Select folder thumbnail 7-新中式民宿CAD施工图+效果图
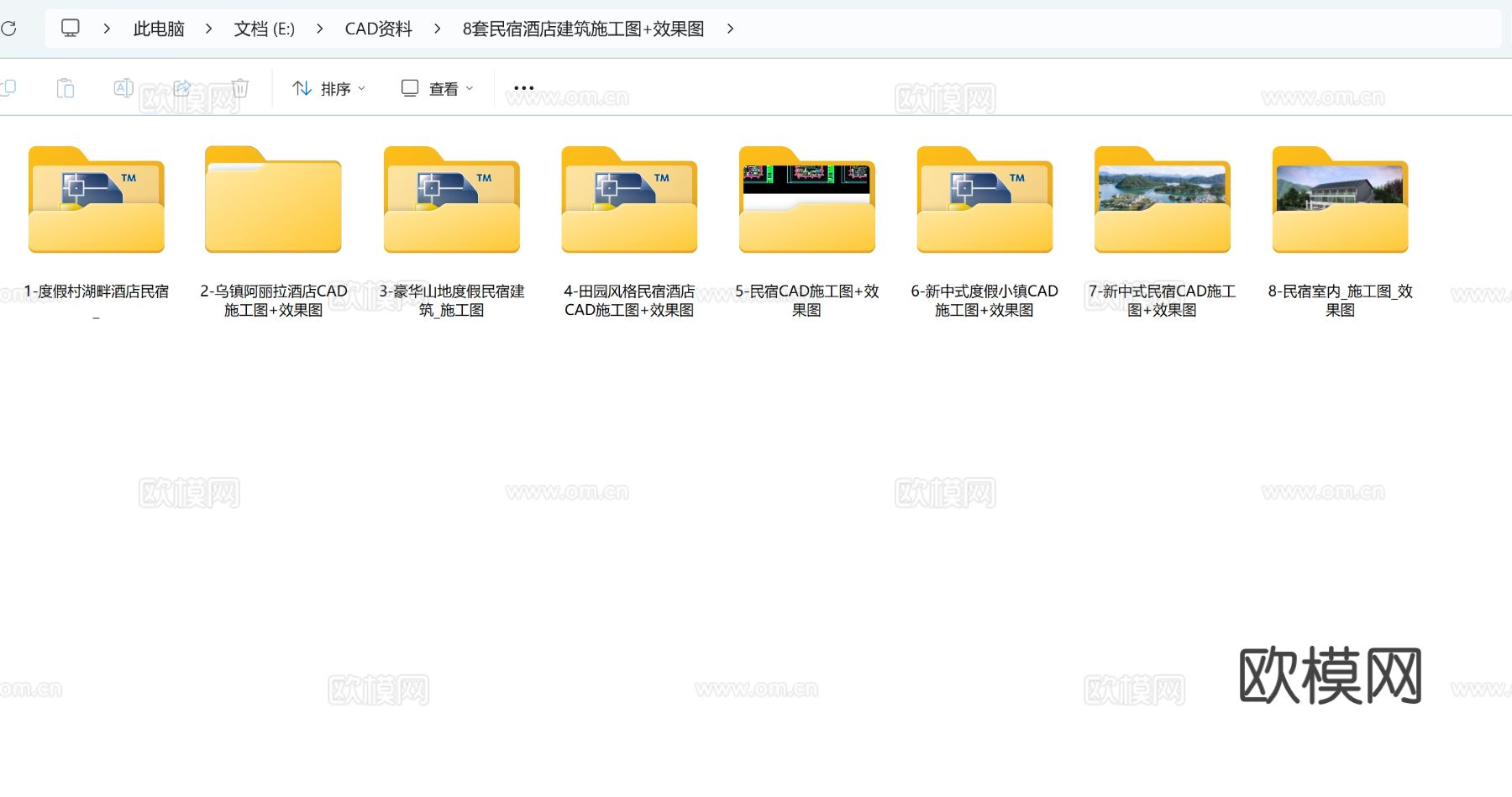 point(1163,200)
